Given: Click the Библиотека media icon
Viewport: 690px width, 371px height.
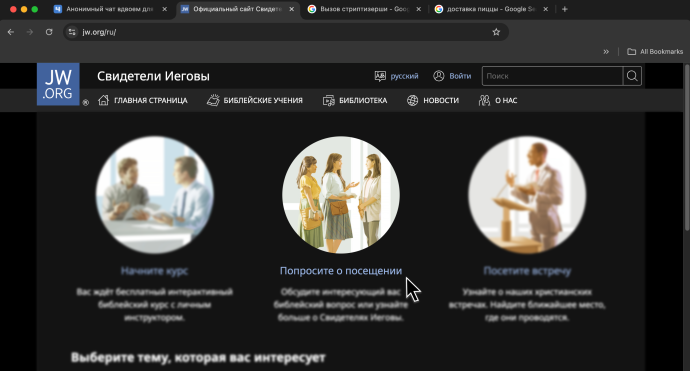Looking at the screenshot, I should click(x=329, y=101).
